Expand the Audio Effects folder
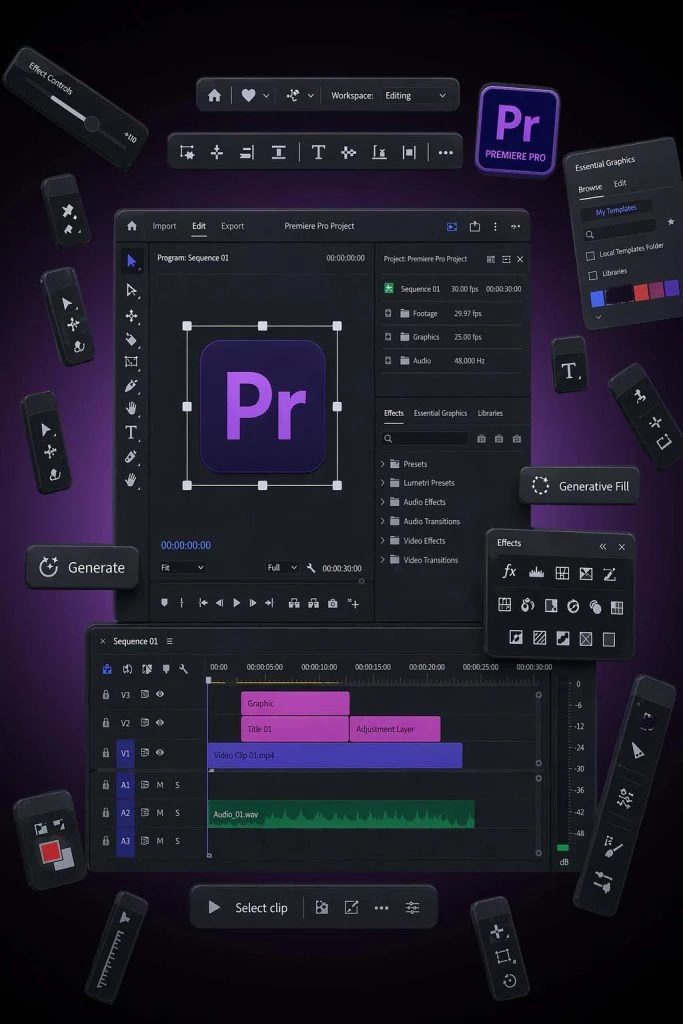 [383, 502]
